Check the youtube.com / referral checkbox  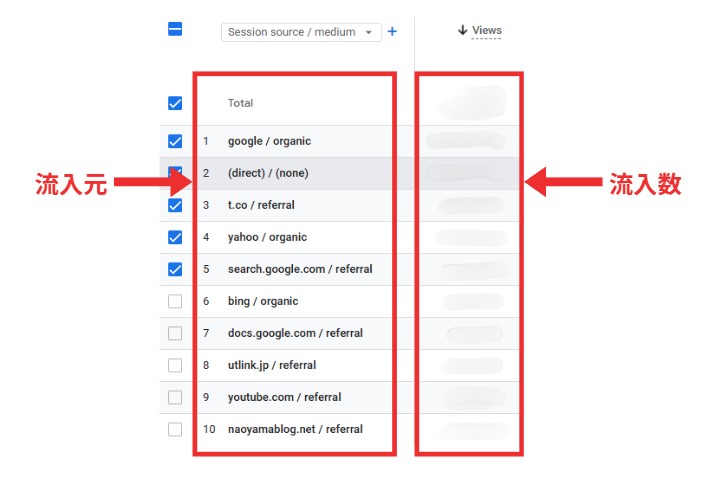tap(175, 397)
